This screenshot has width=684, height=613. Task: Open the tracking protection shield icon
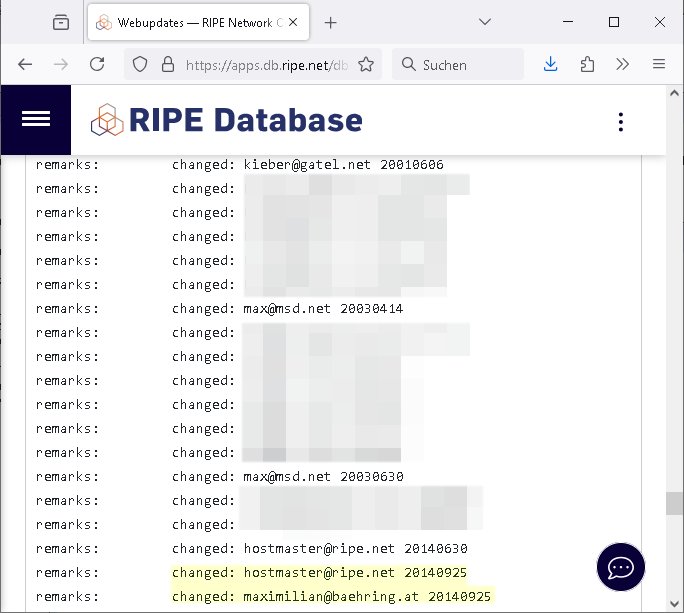[x=140, y=65]
